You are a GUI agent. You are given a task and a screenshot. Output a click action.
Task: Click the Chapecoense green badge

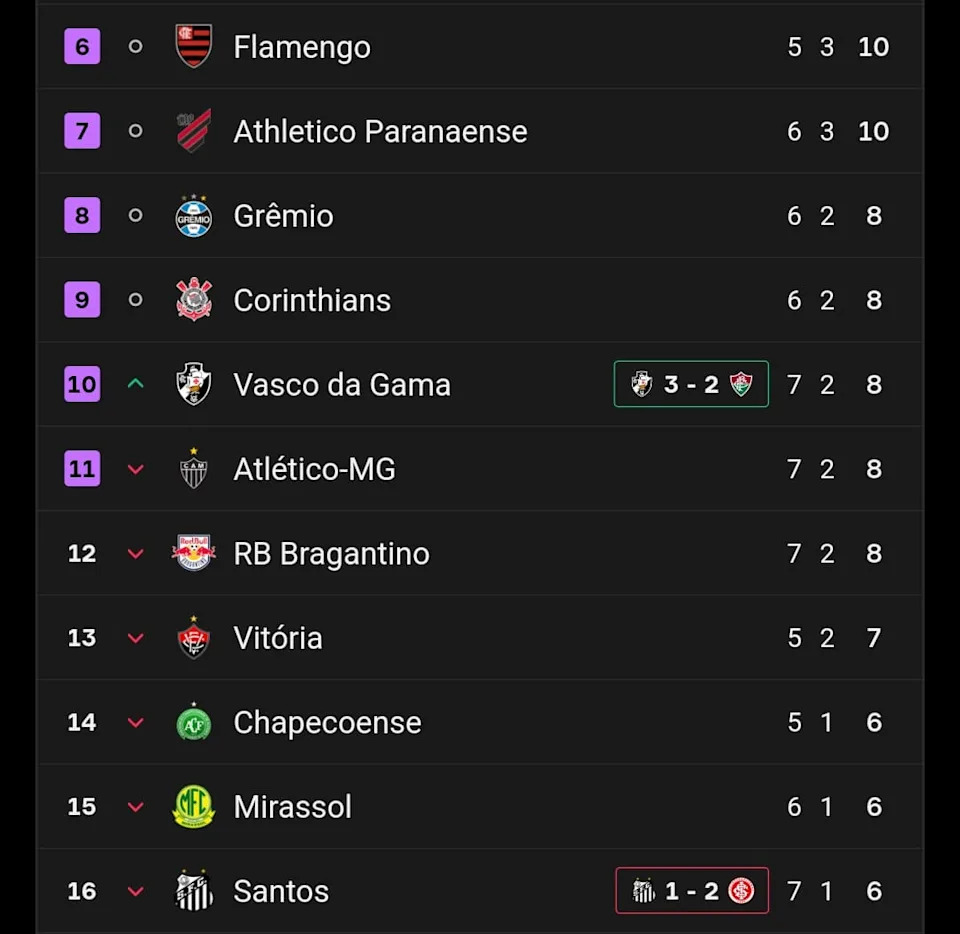coord(193,723)
